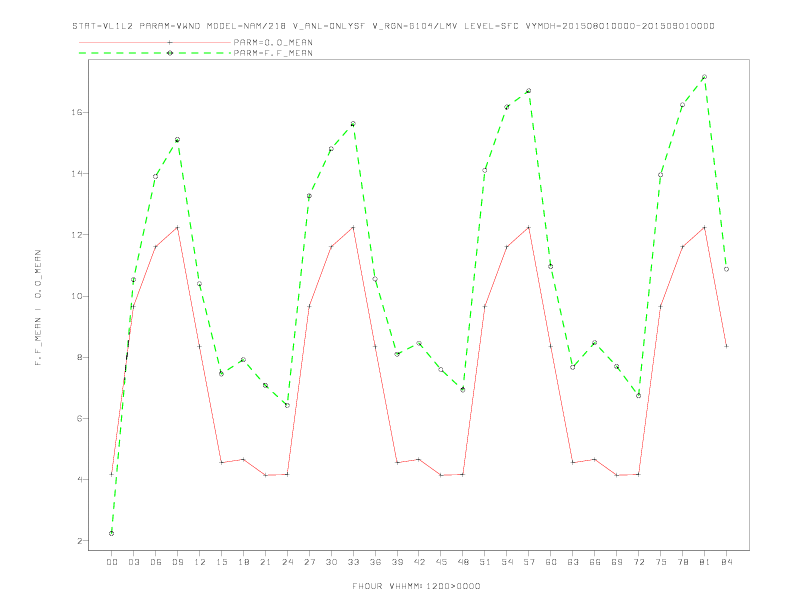The height and width of the screenshot is (612, 792).
Task: Click green circle data point at hour 00
Action: tap(112, 533)
